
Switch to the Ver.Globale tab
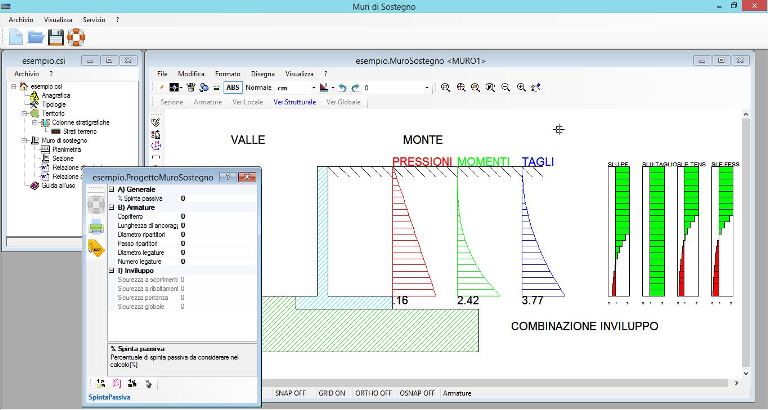344,103
